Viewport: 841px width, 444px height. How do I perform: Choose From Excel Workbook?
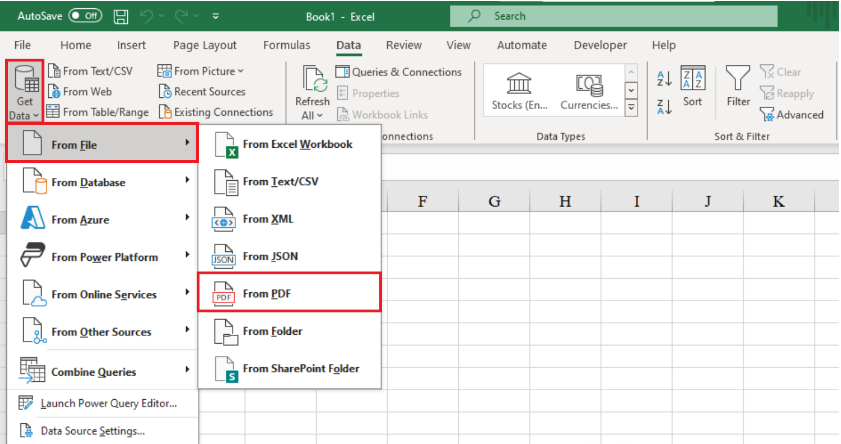point(290,144)
